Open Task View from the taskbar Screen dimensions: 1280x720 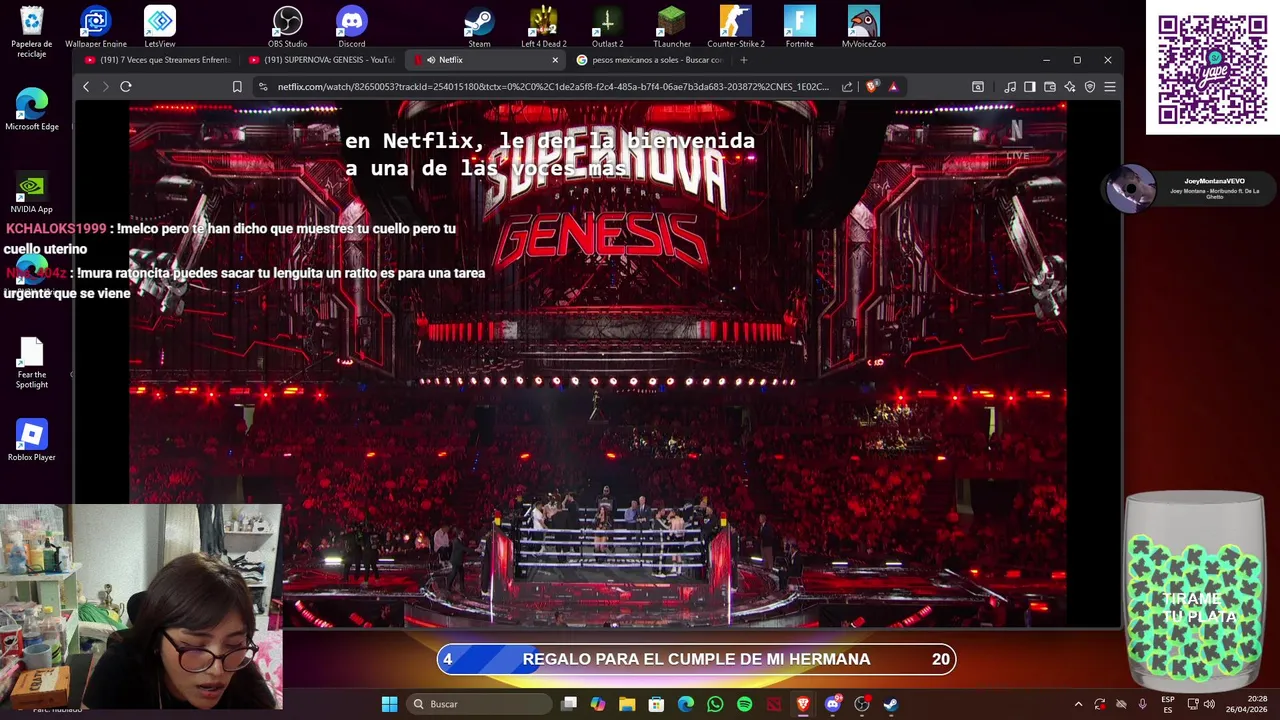569,704
